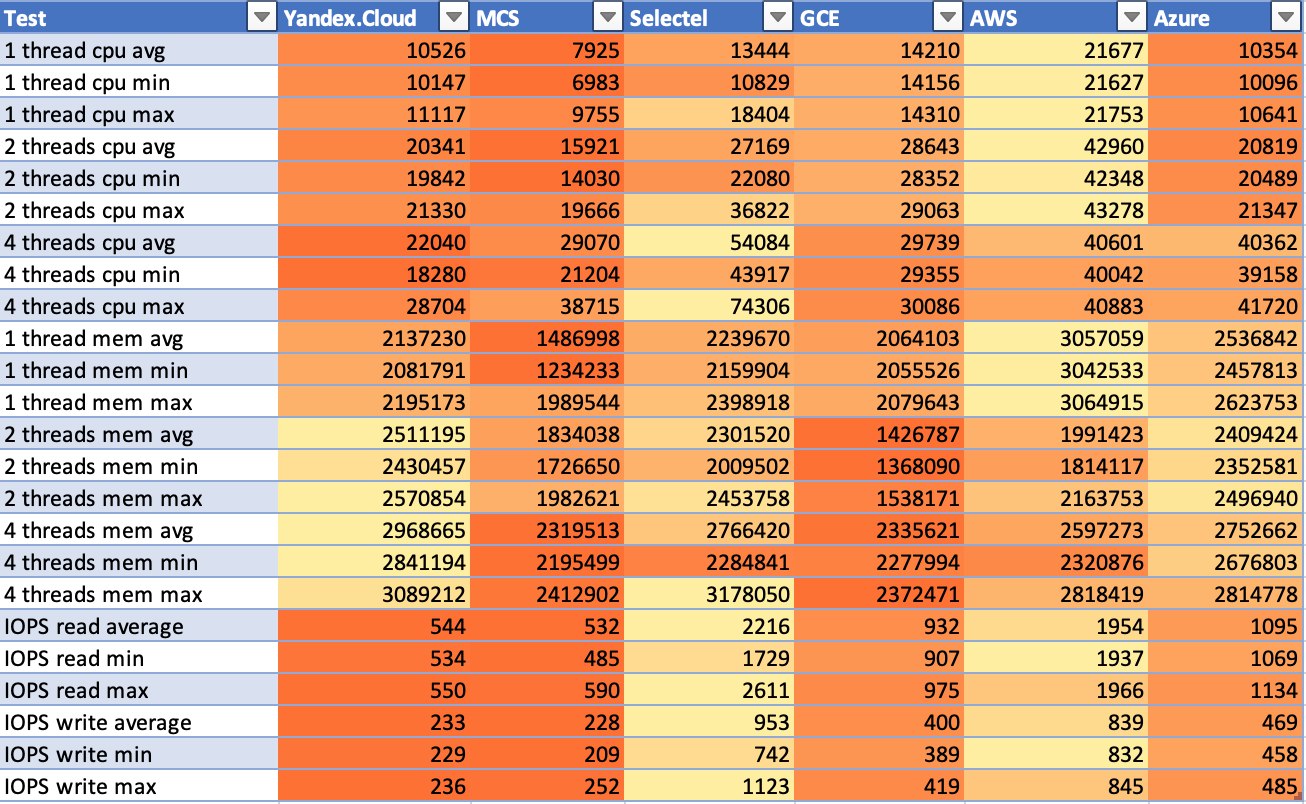1306x804 pixels.
Task: Select the cell containing 21677
Action: coord(1056,51)
